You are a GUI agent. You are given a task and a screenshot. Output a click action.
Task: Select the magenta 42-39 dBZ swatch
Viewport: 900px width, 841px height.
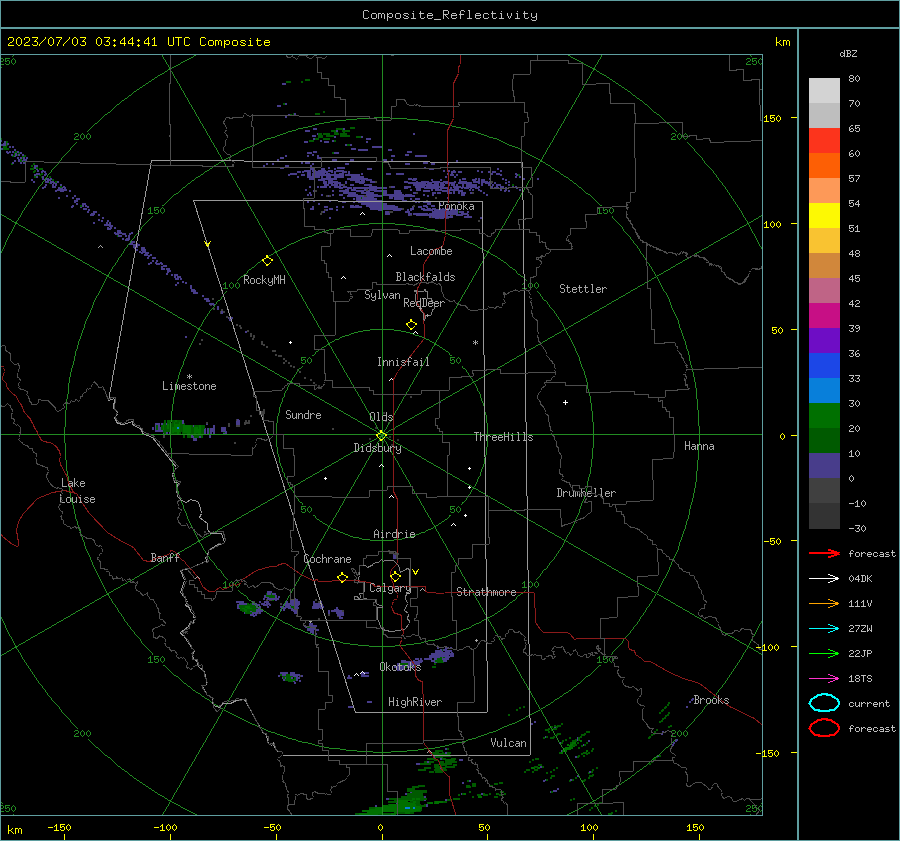pyautogui.click(x=824, y=316)
